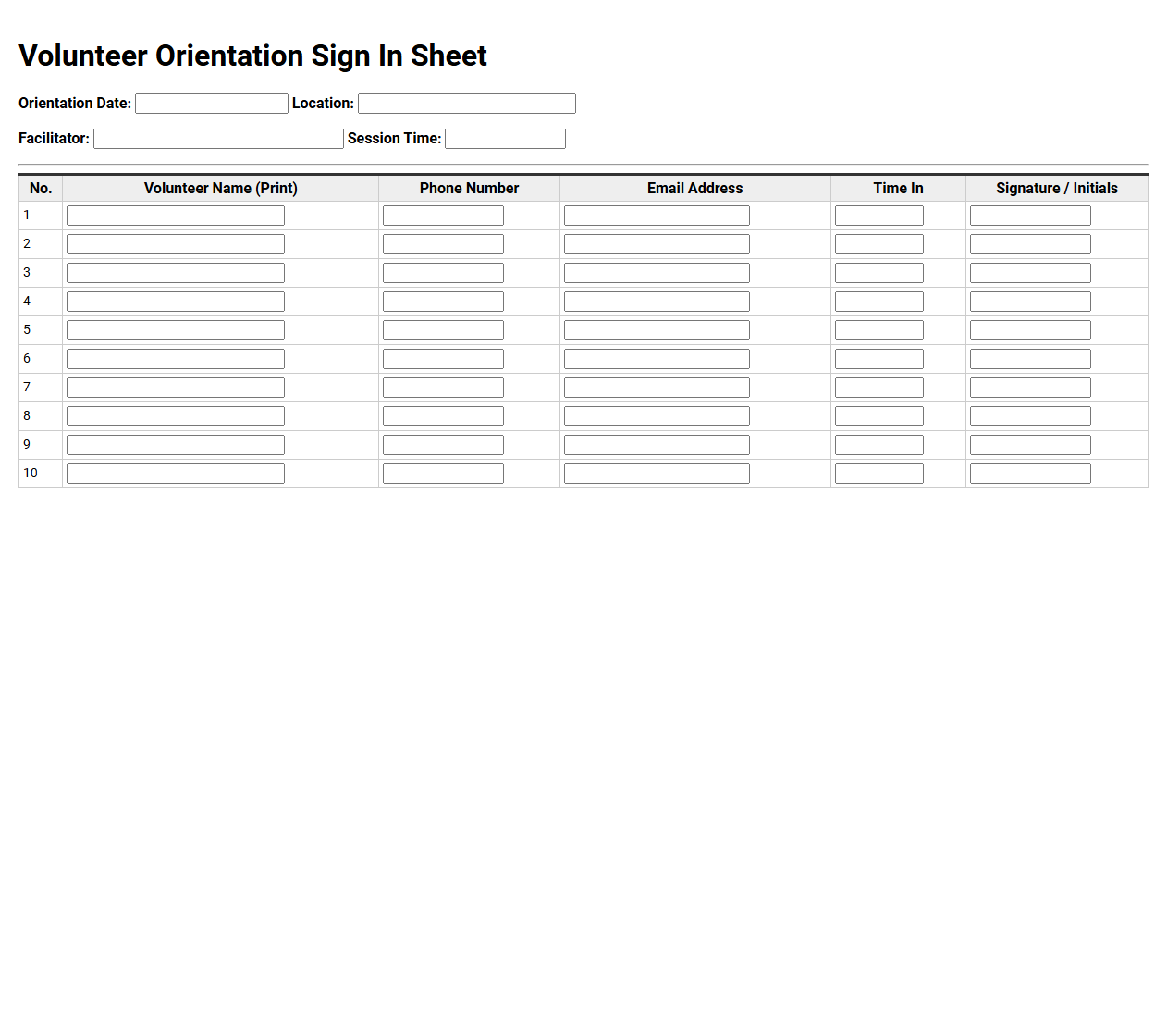
Task: Click Time In field in row 7
Action: 879,388
